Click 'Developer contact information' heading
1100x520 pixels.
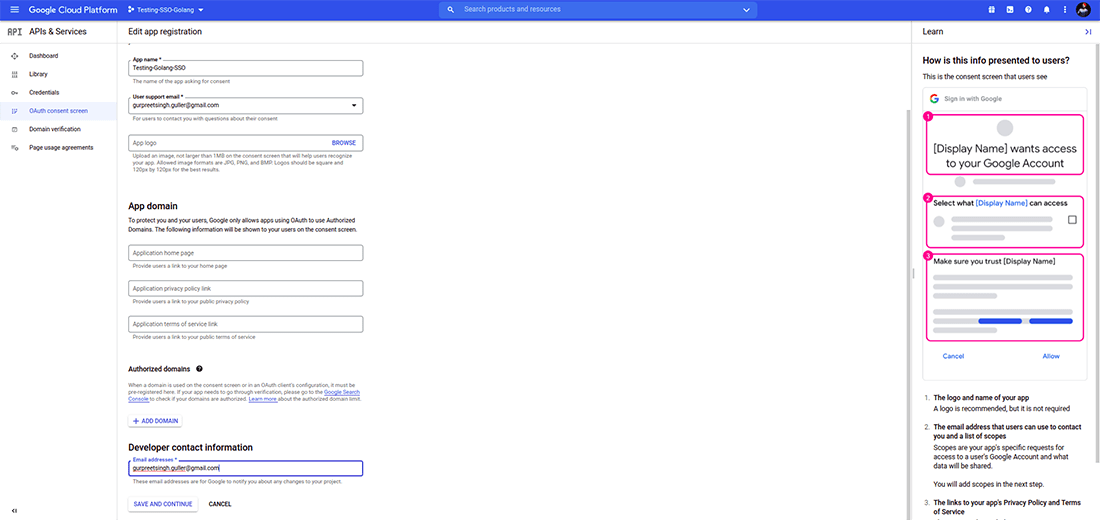click(191, 447)
